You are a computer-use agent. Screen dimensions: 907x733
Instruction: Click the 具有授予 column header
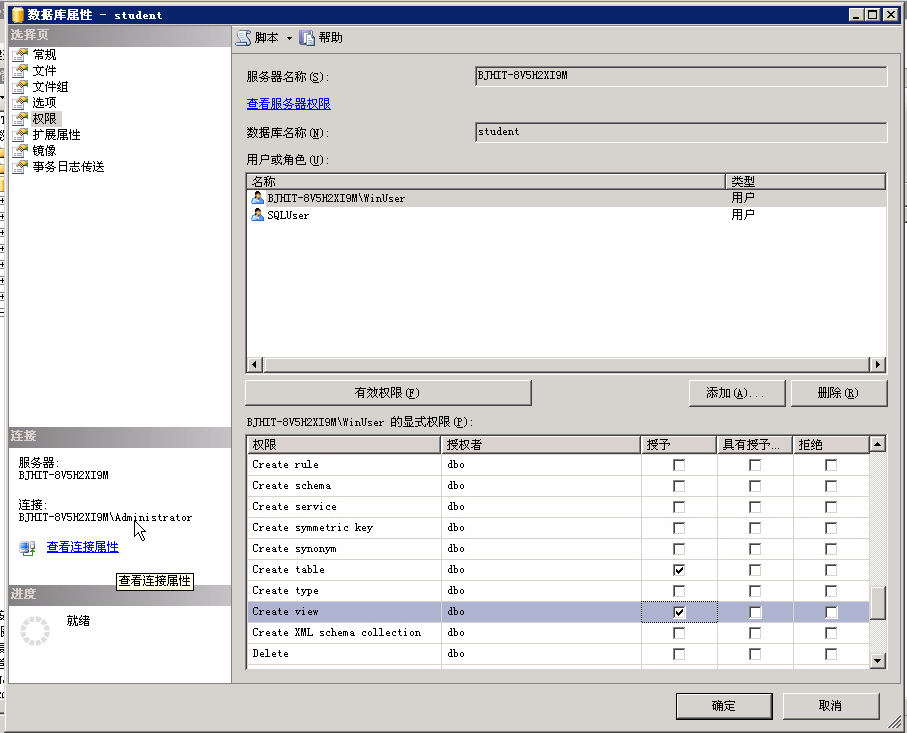point(755,444)
